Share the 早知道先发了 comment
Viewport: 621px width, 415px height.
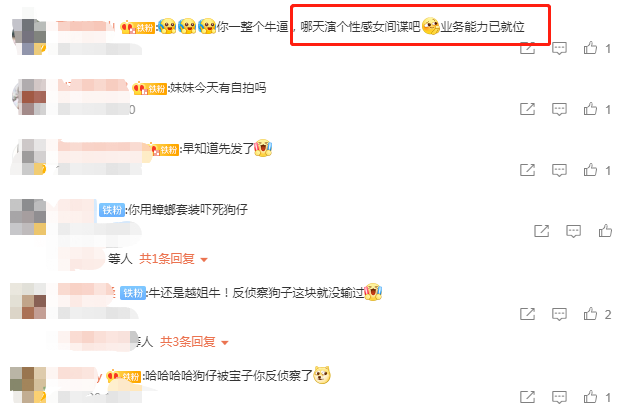click(x=527, y=170)
